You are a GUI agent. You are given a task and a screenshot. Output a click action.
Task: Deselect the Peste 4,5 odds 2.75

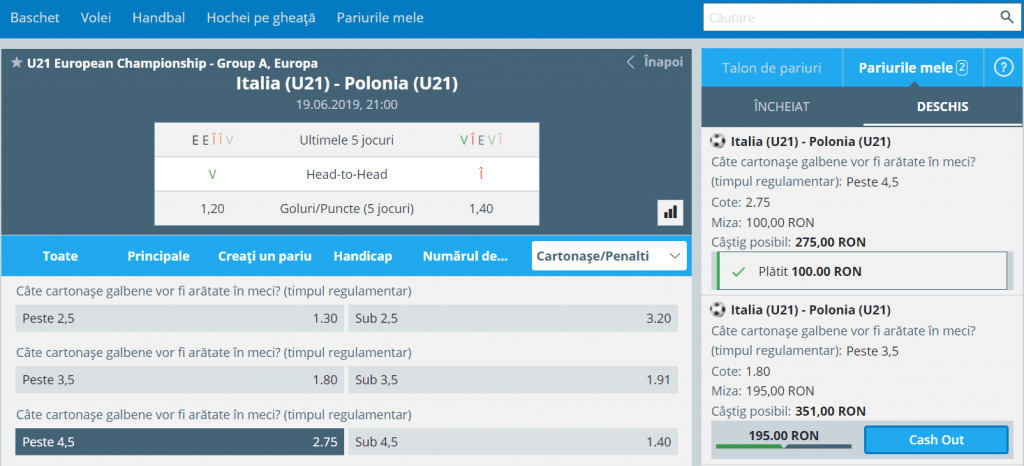180,442
